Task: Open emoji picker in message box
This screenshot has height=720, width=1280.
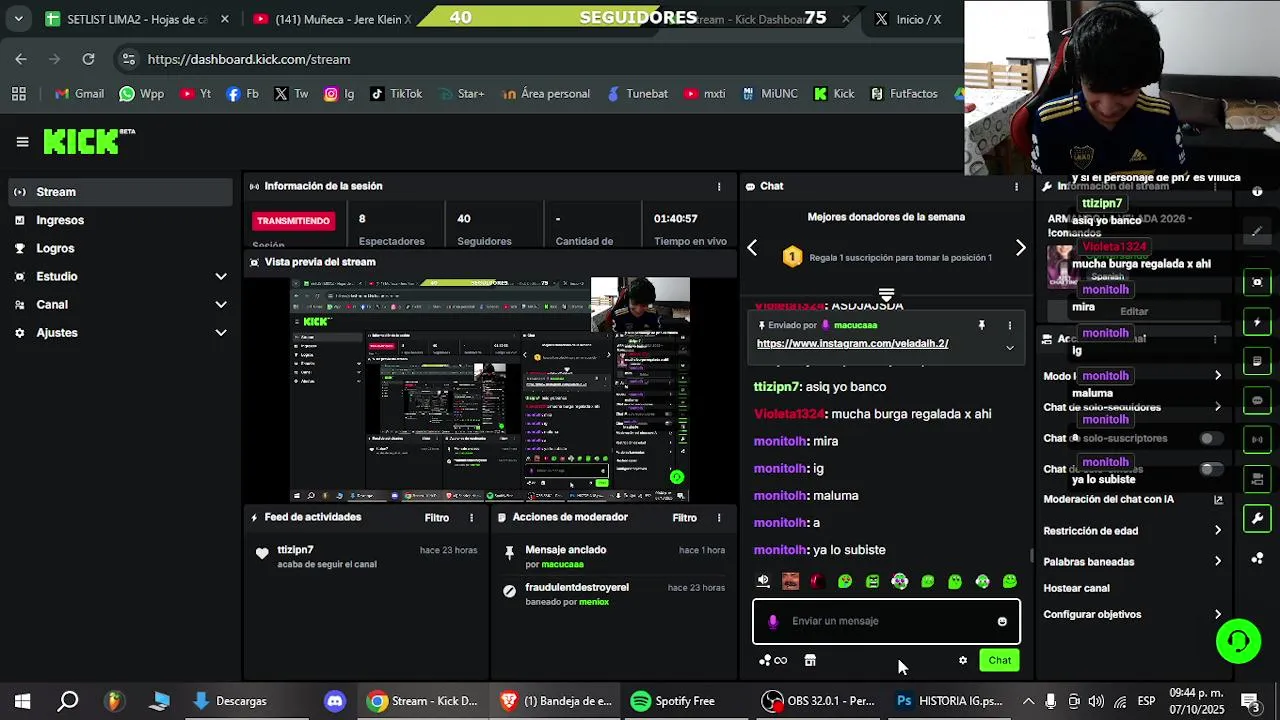Action: [1002, 621]
